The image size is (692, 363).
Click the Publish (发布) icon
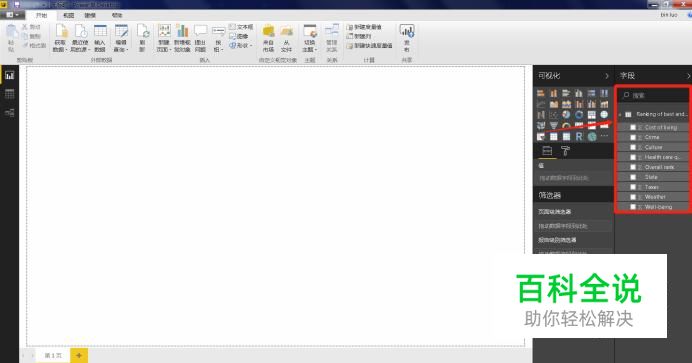(x=406, y=32)
